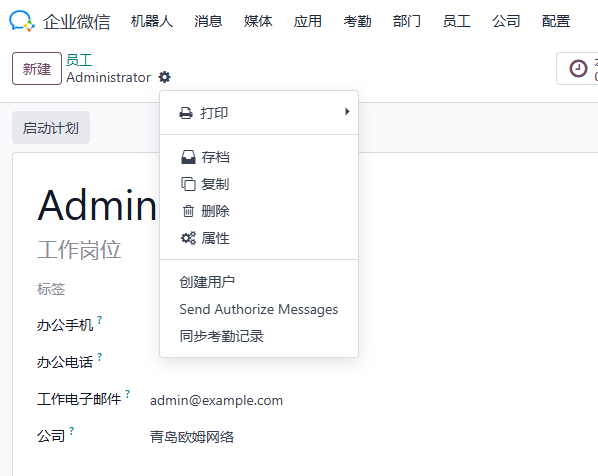Click the 启动计划 button
Screen dimensions: 598x476
coord(51,128)
